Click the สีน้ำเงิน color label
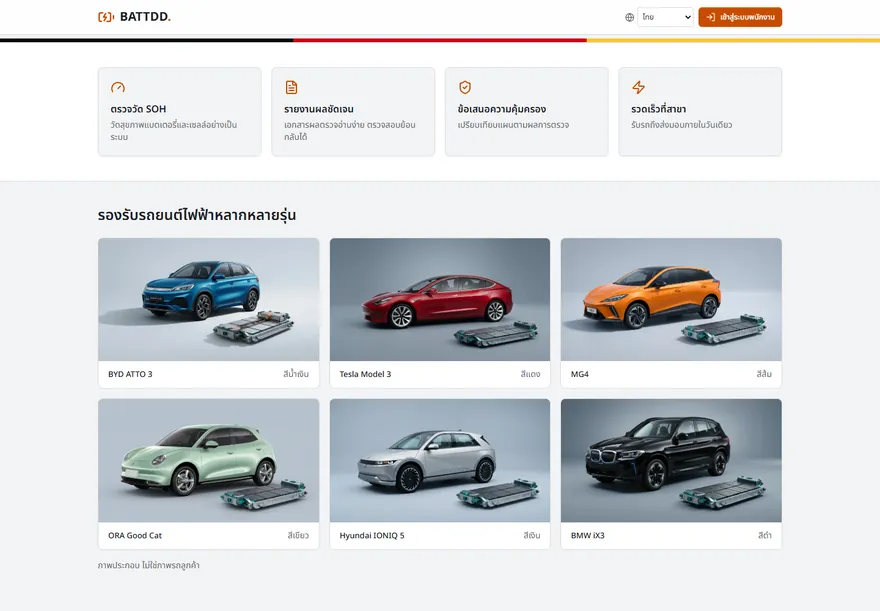880x611 pixels. coord(296,374)
